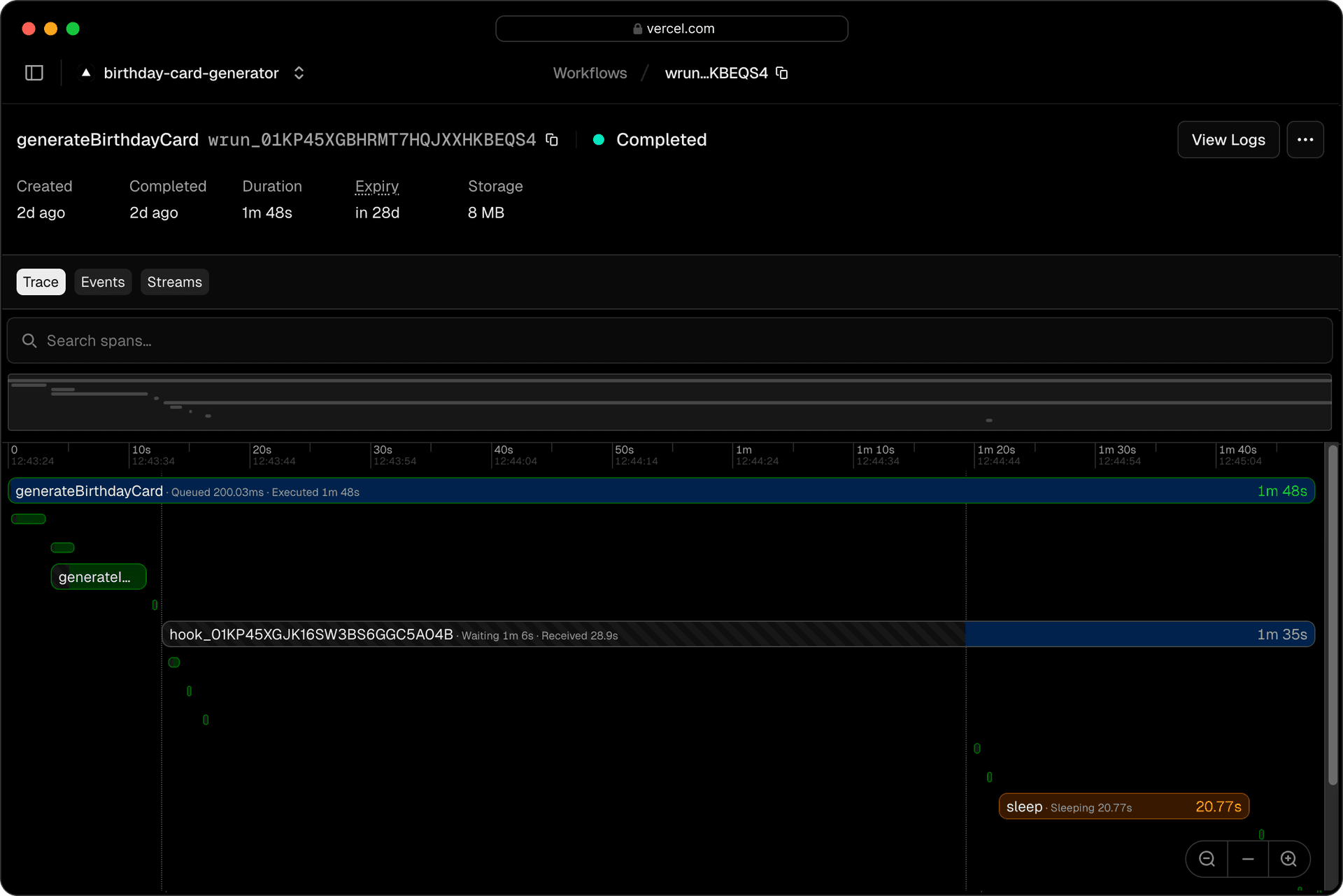Open the project switcher next to birthday-card-generator

pyautogui.click(x=299, y=73)
